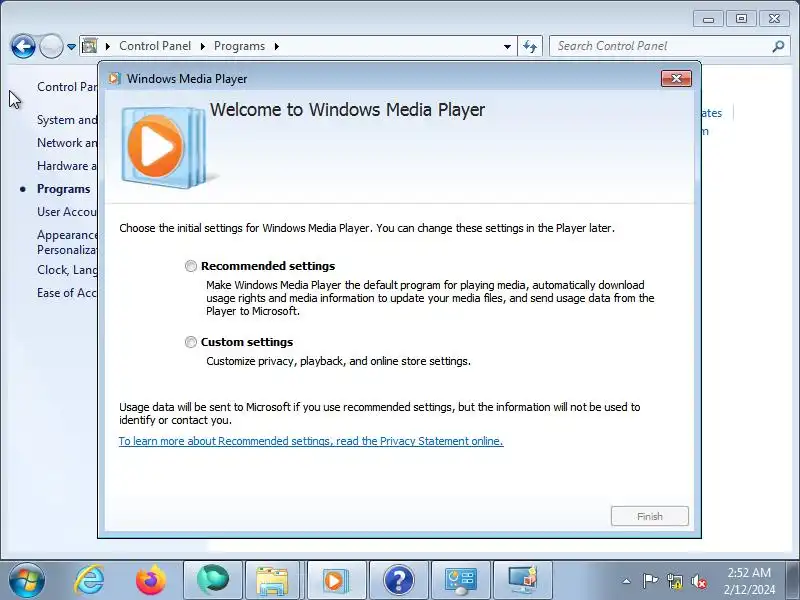Open the Privacy Statement online link
Viewport: 800px width, 600px height.
(x=311, y=441)
